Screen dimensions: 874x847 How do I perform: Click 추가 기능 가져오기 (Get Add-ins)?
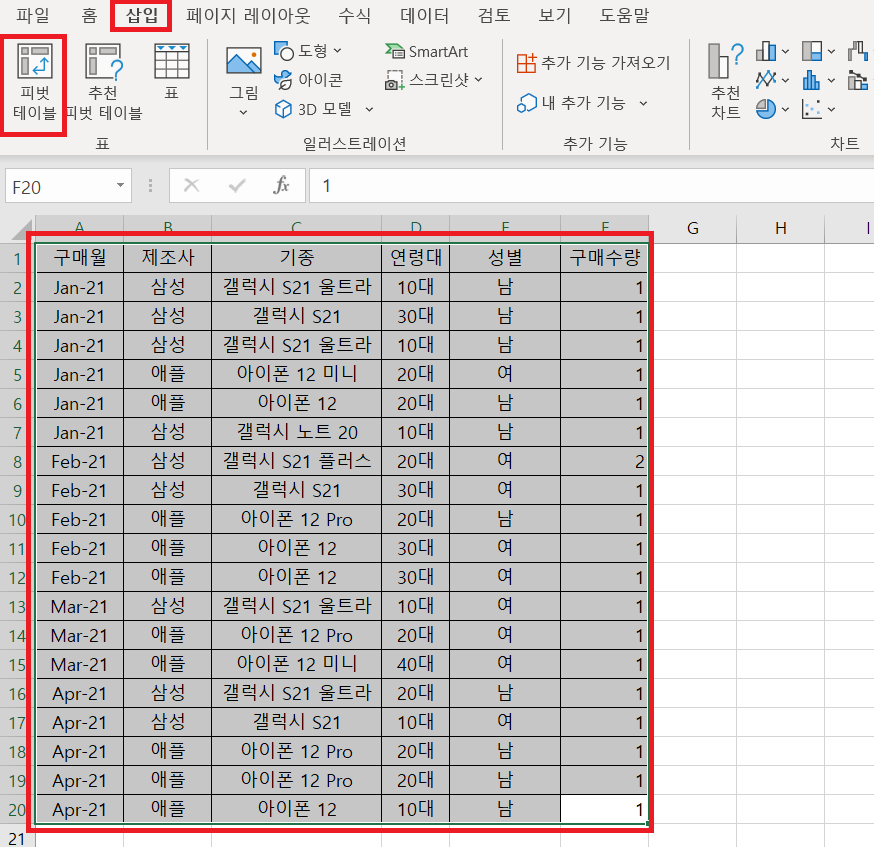593,62
